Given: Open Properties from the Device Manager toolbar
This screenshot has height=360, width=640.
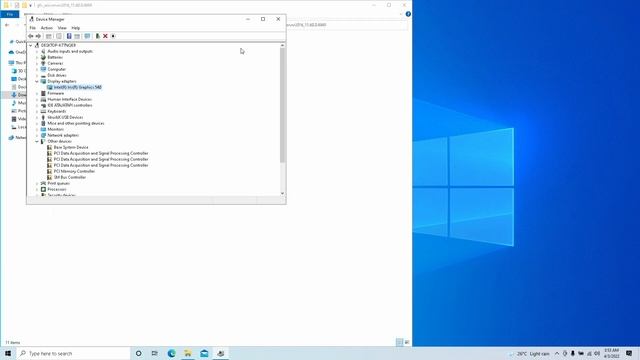Looking at the screenshot, I should (x=59, y=36).
